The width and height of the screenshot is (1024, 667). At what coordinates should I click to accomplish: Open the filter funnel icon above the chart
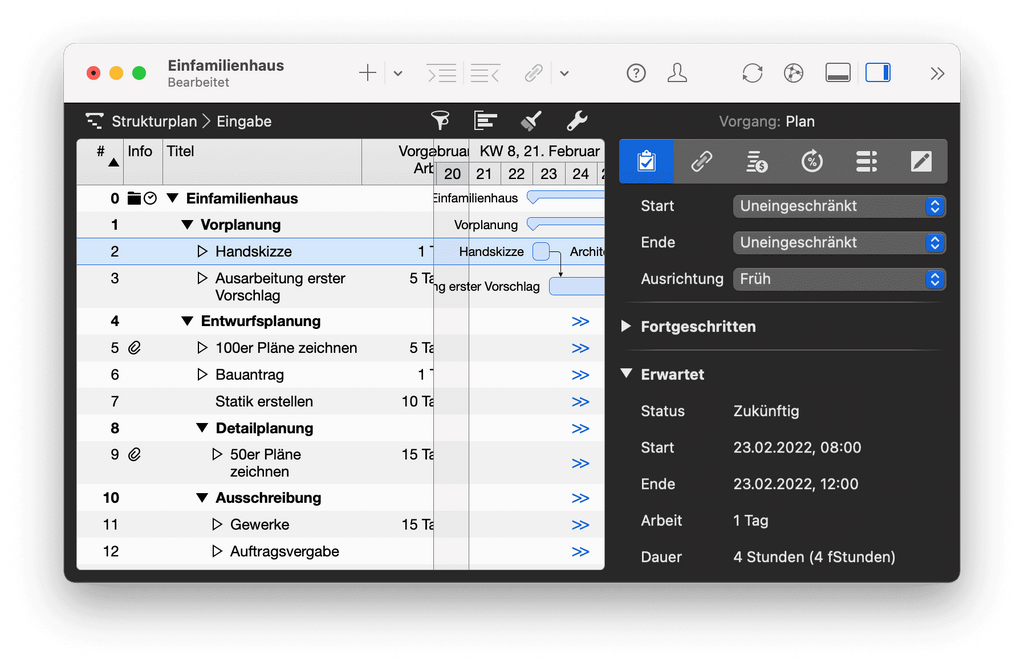point(440,120)
